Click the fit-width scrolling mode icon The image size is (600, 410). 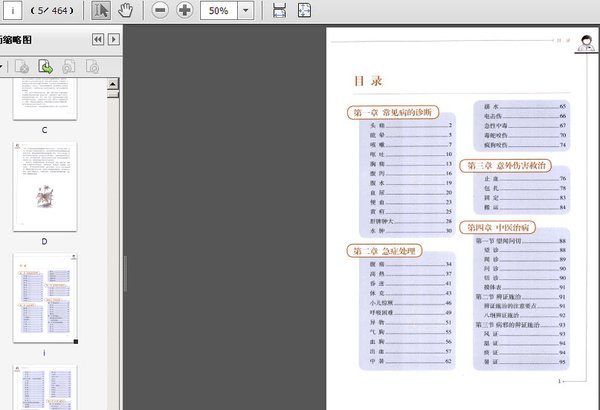(279, 10)
